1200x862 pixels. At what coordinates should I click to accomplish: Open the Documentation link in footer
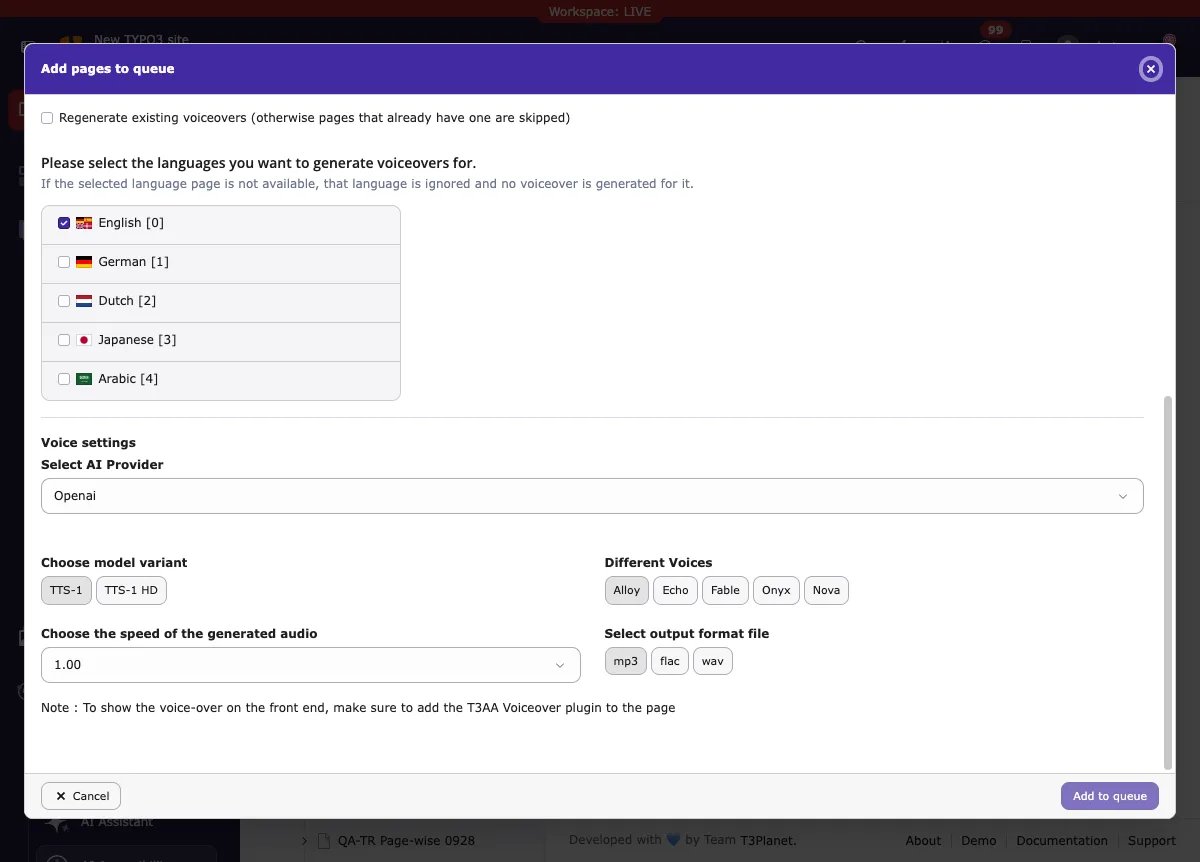(1062, 841)
